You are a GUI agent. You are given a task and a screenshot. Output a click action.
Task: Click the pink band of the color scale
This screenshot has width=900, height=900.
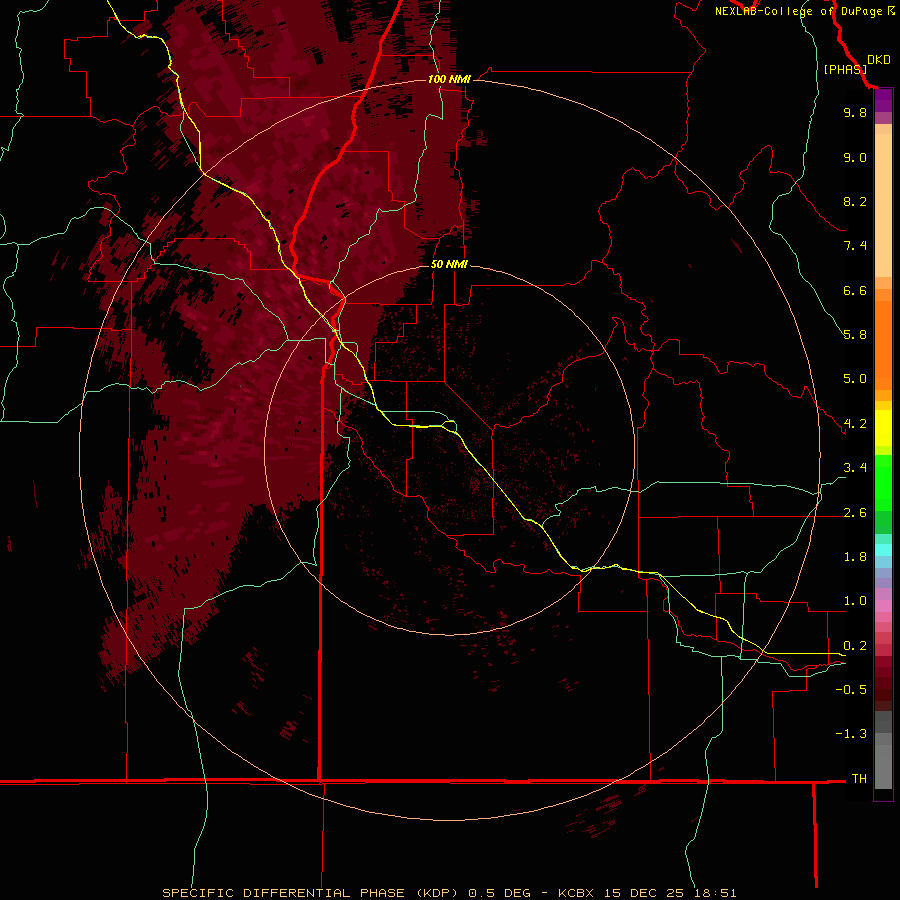883,606
